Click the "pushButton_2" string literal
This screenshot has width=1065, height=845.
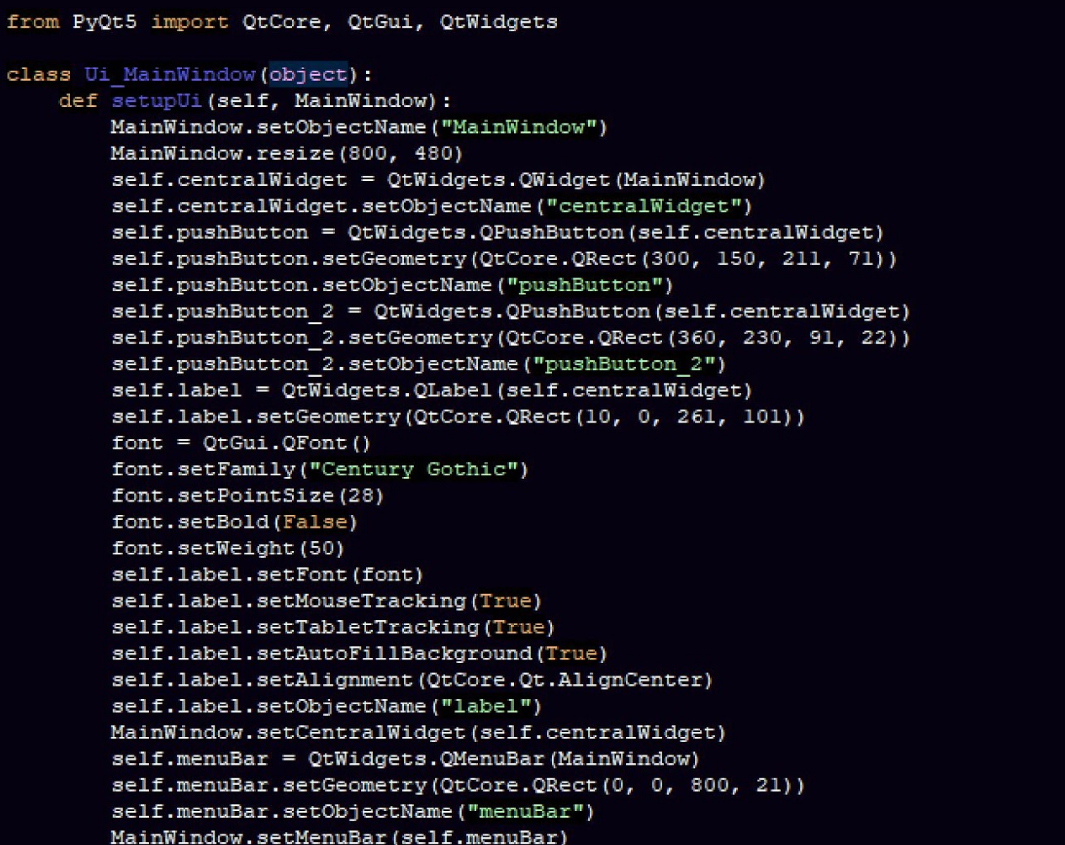tap(623, 364)
